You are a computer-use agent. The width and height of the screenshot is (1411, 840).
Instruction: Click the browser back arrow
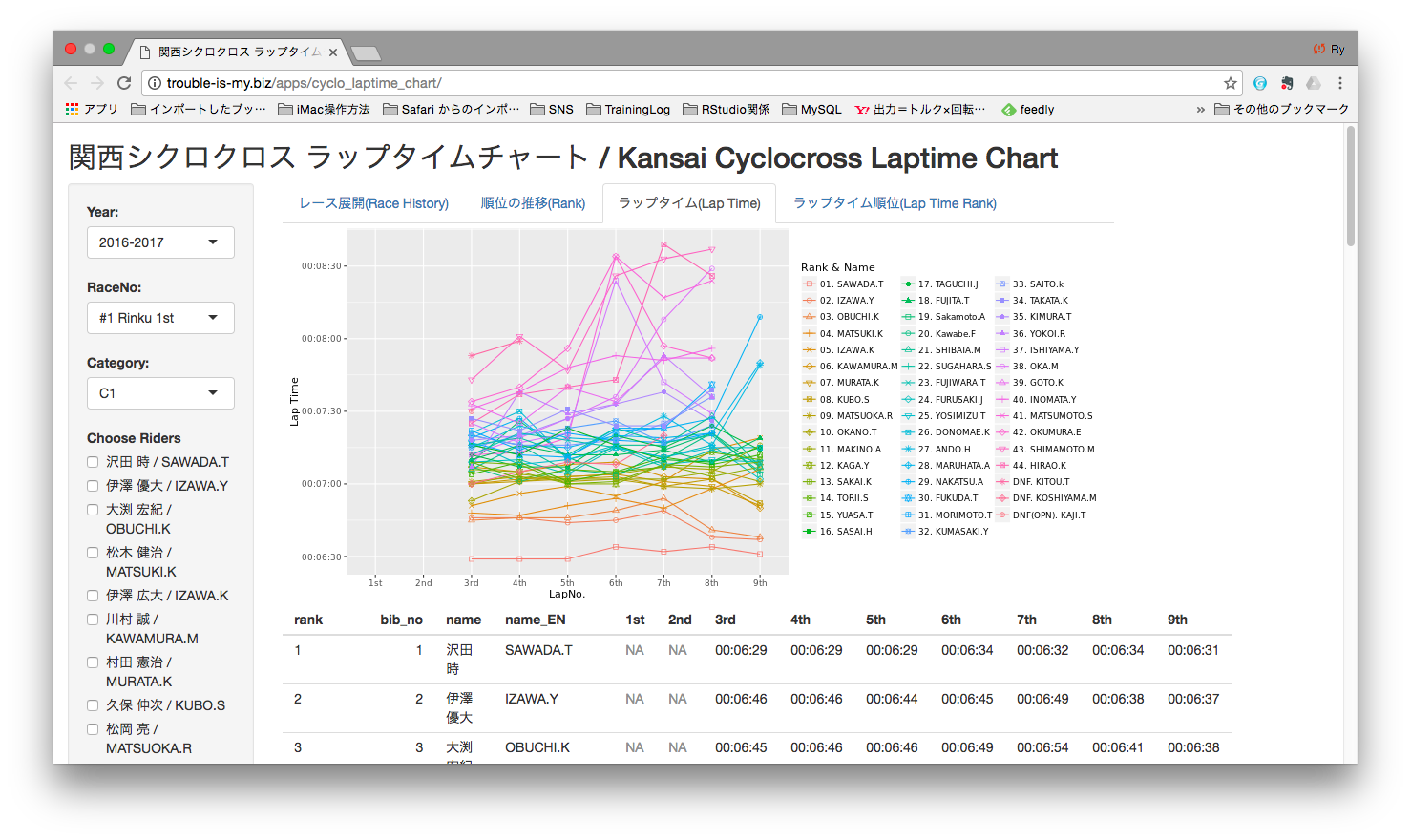72,83
